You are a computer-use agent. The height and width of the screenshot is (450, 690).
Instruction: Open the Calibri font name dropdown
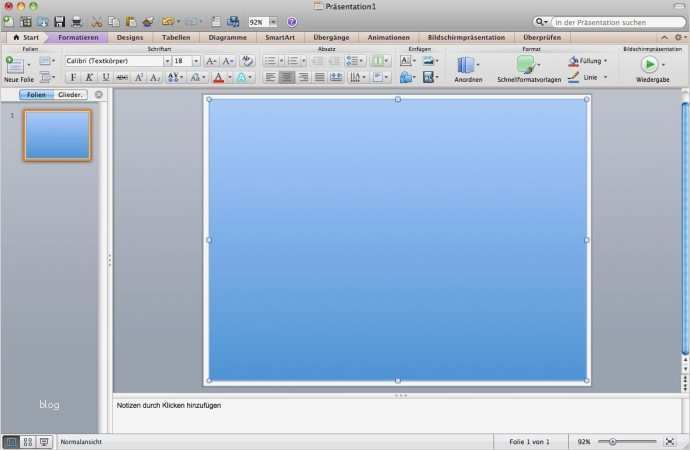pyautogui.click(x=167, y=61)
